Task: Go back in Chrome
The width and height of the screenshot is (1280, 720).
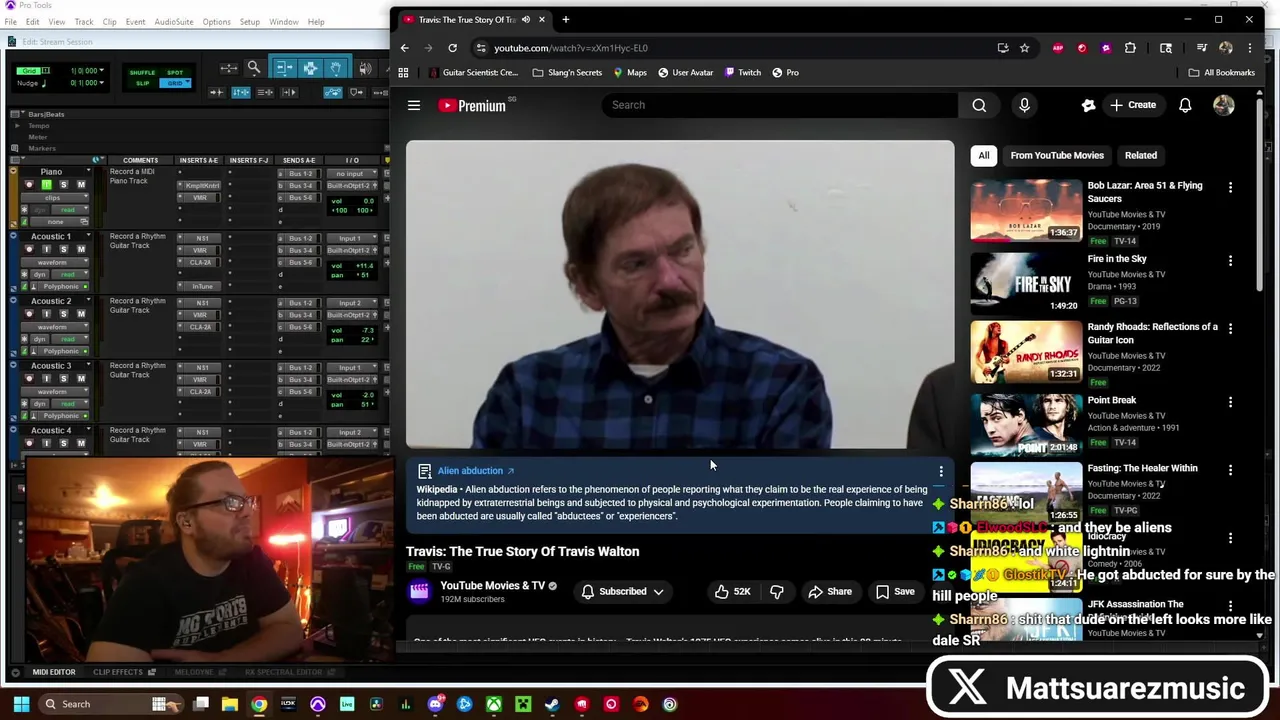Action: pyautogui.click(x=404, y=48)
